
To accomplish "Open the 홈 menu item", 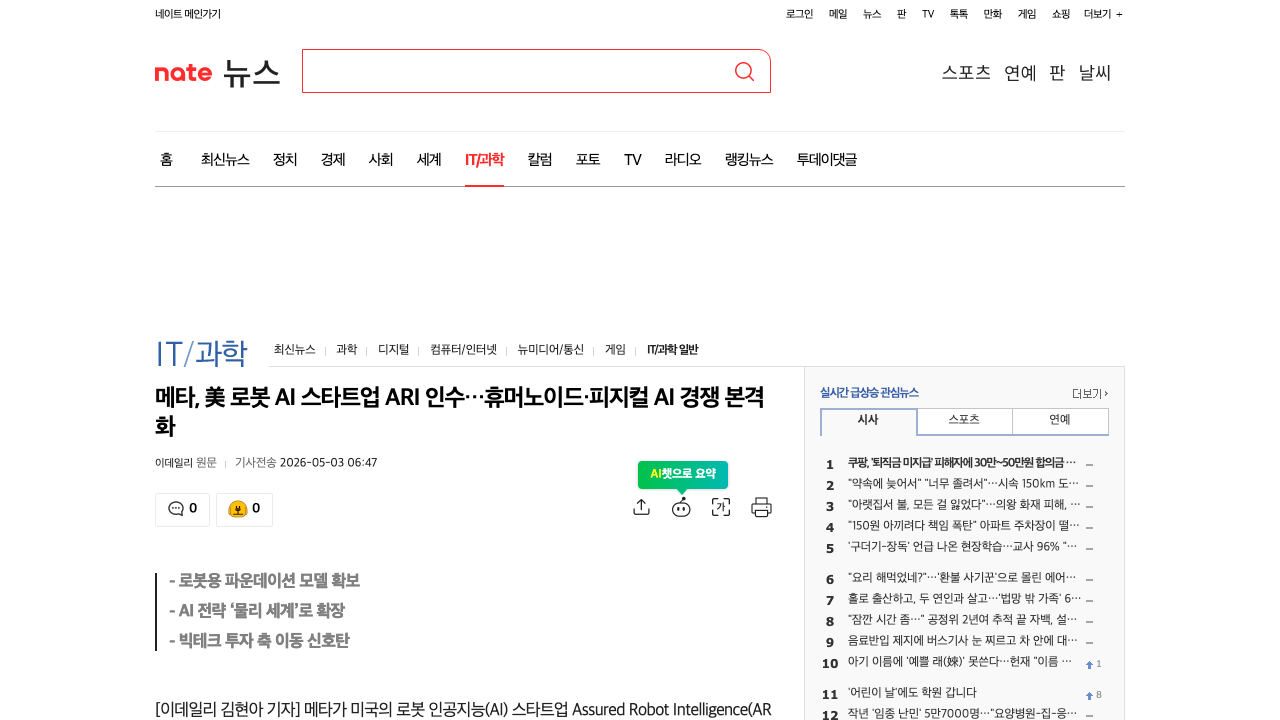I will point(166,159).
